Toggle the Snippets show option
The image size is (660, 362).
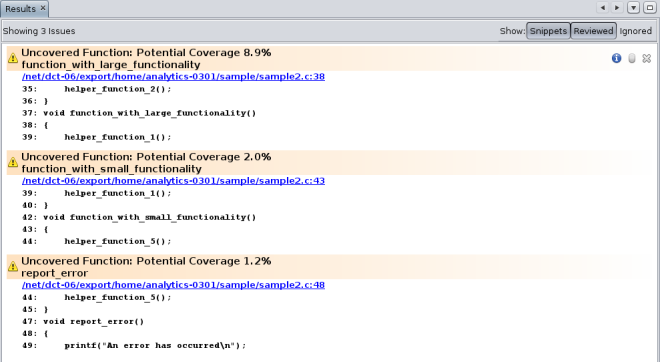coord(548,31)
